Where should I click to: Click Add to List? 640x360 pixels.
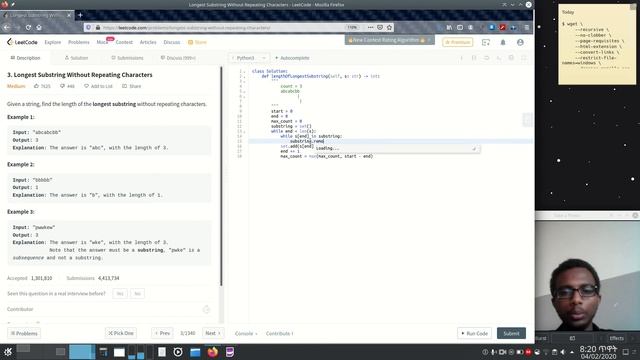(98, 86)
